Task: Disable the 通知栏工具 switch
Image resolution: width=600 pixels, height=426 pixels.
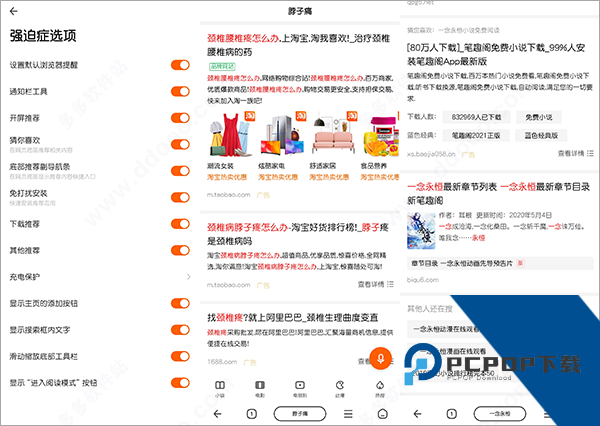Action: click(x=180, y=91)
